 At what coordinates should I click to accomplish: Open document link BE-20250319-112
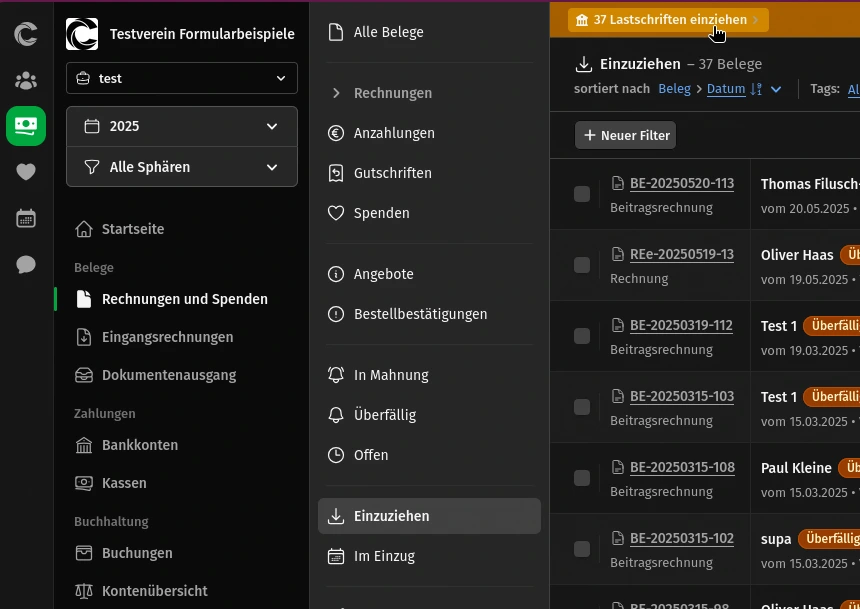pos(681,325)
